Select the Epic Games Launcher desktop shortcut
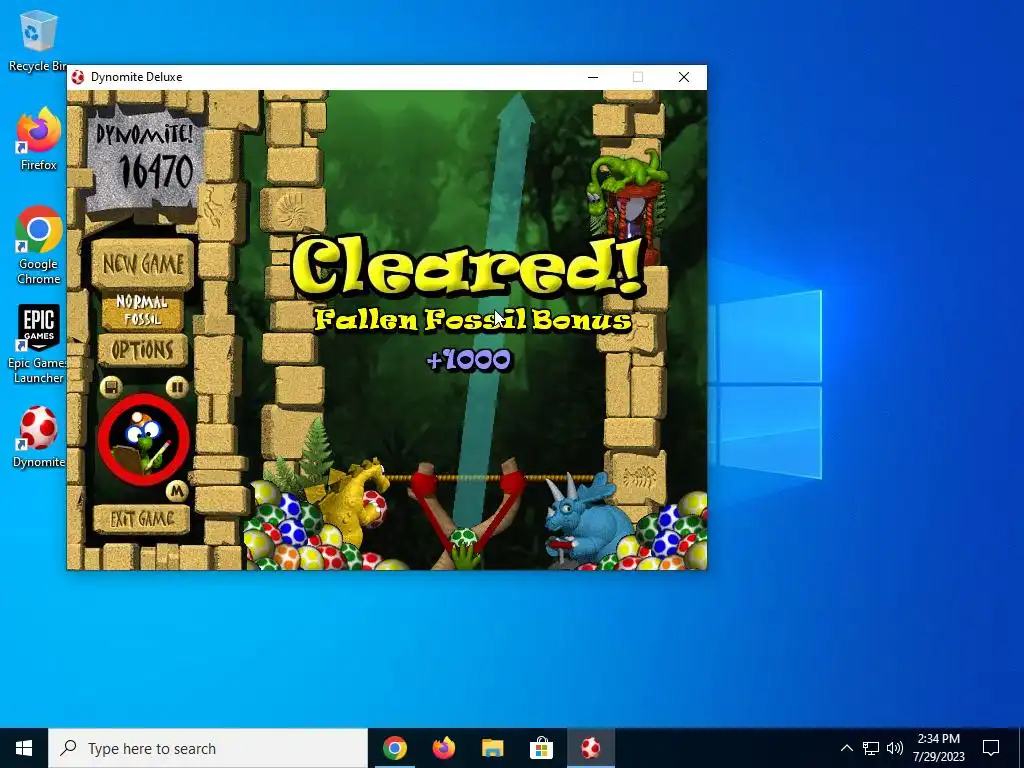 [38, 344]
